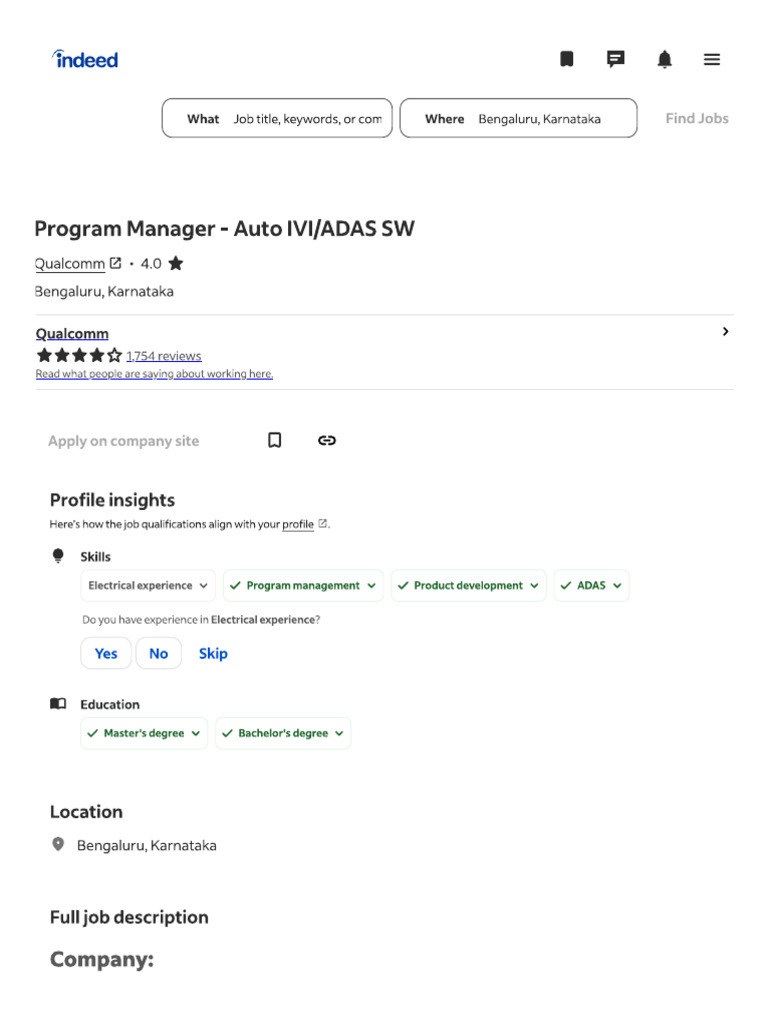Open the bold Qualcomm company heading link
Screen dimensions: 768x1024
tap(72, 334)
